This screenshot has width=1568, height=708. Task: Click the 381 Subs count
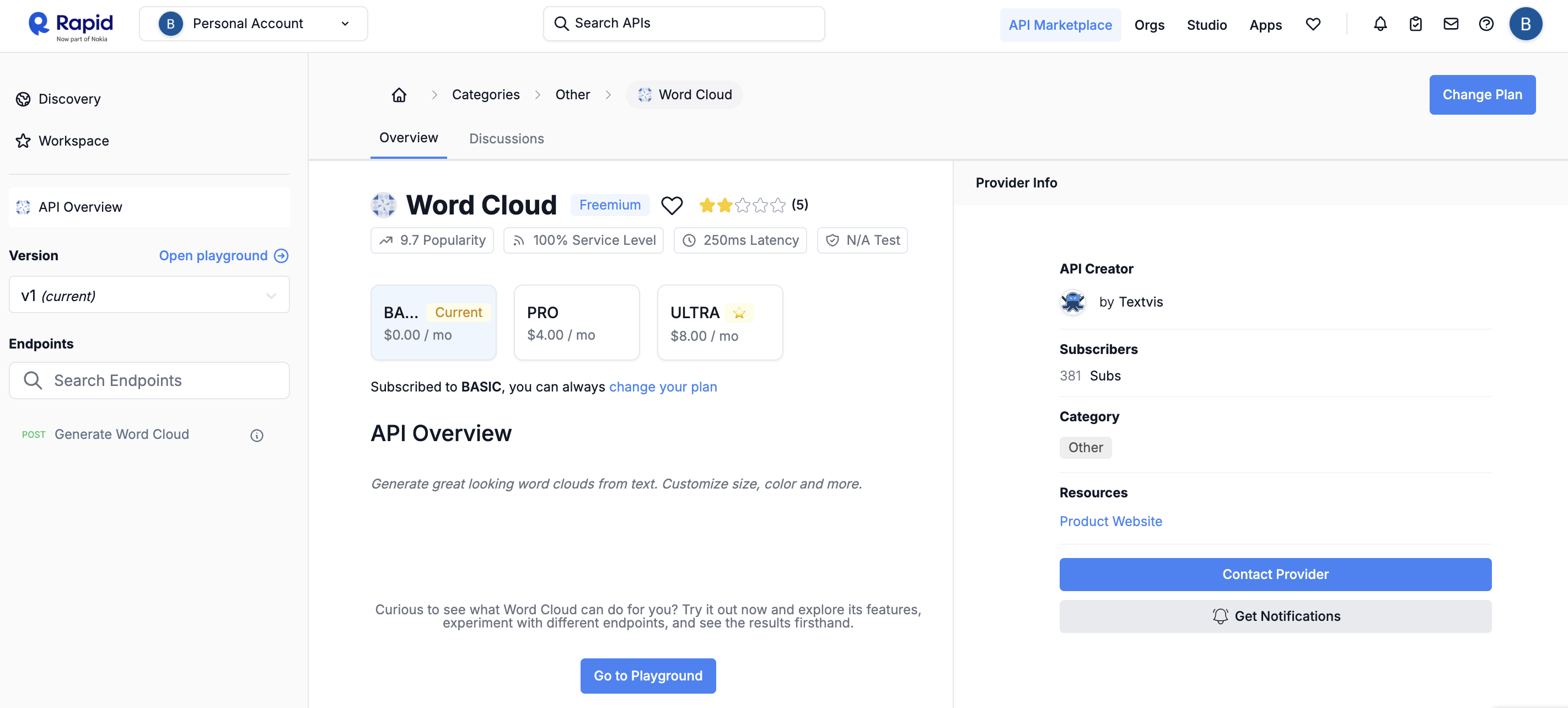pyautogui.click(x=1089, y=376)
